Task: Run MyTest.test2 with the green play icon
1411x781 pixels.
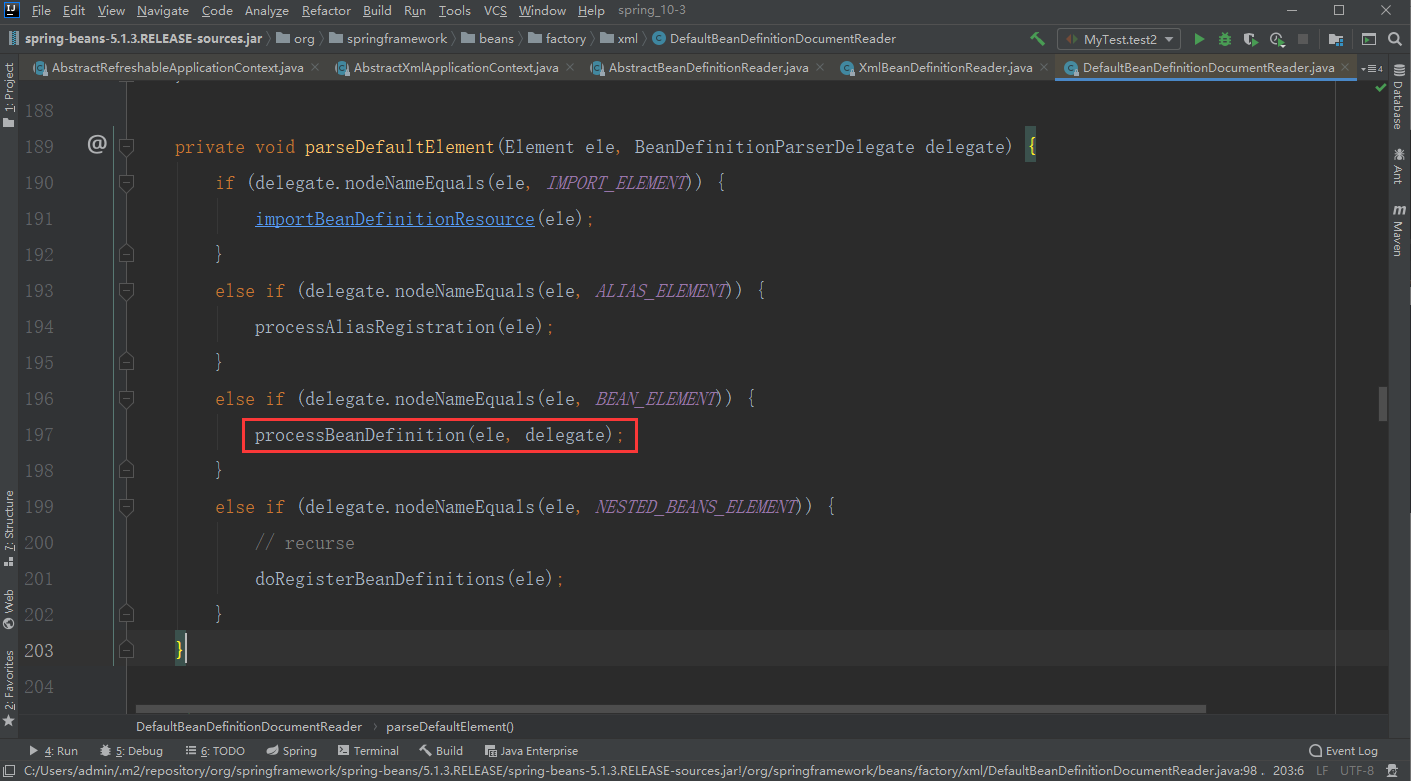Action: pos(1199,39)
